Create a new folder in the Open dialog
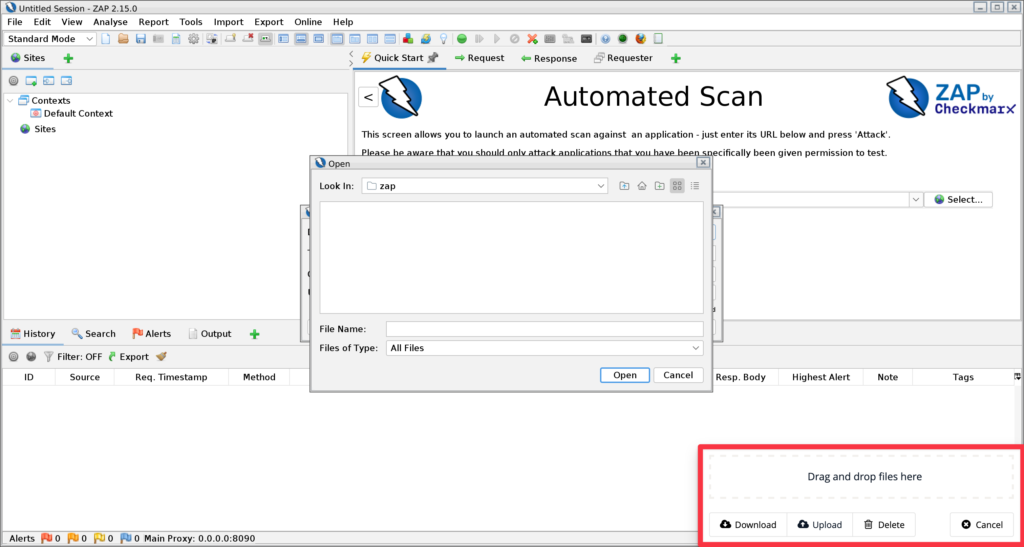 (x=660, y=186)
